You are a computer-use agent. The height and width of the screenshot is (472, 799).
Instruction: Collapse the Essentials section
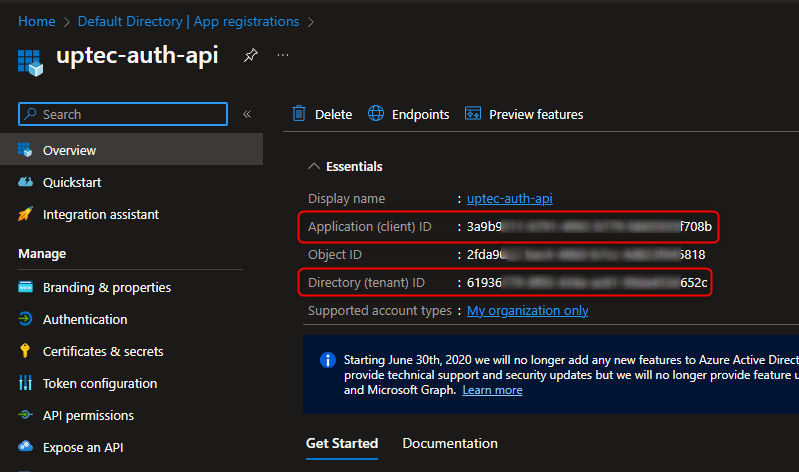(x=315, y=166)
